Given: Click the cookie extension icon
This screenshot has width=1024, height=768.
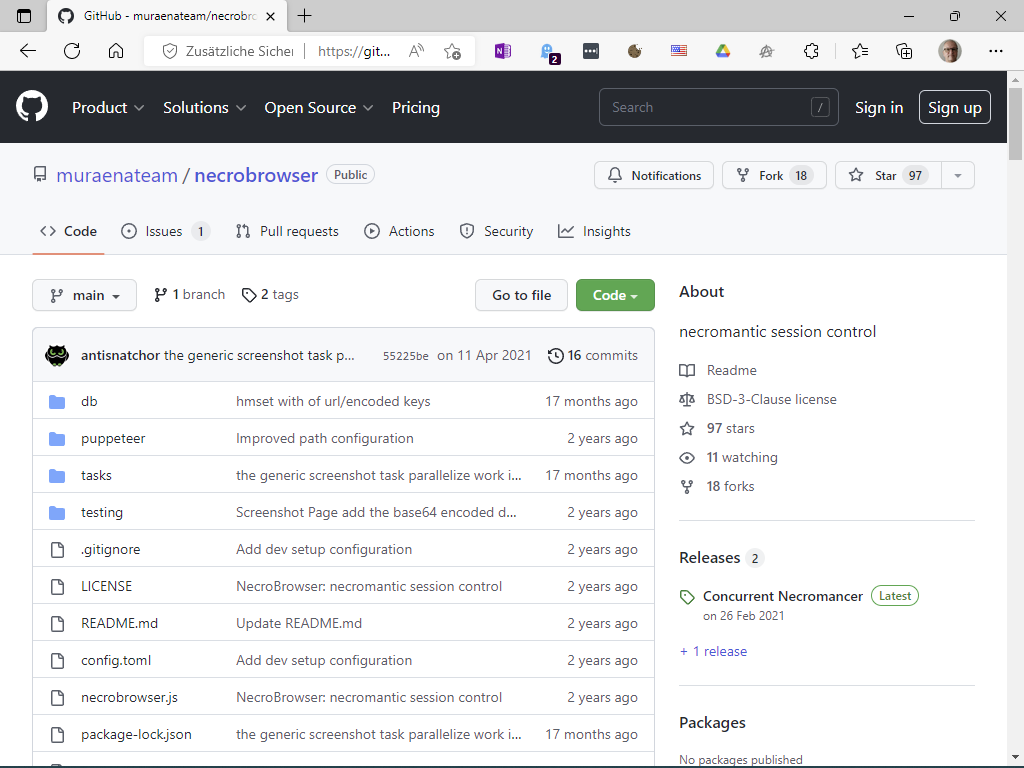Looking at the screenshot, I should click(x=635, y=51).
